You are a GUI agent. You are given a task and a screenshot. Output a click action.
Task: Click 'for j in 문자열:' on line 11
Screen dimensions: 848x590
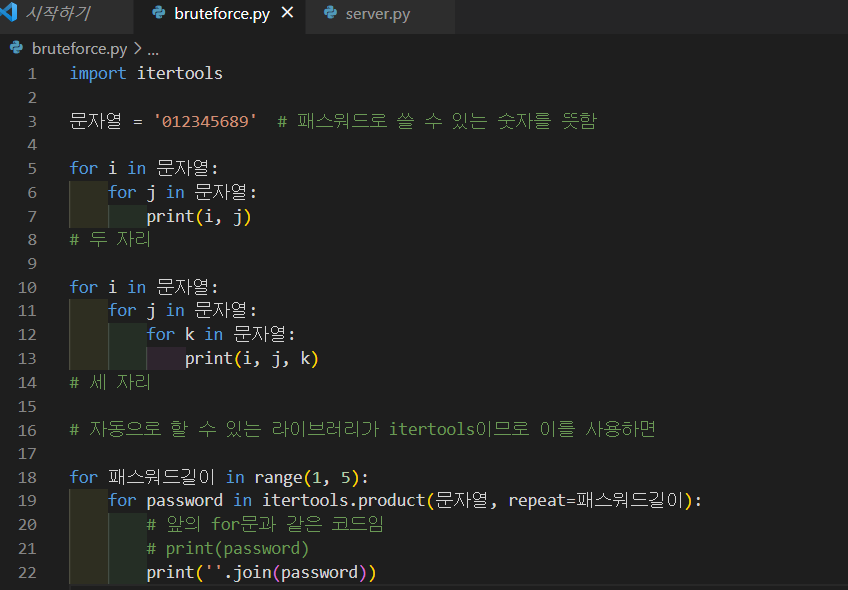[x=183, y=310]
